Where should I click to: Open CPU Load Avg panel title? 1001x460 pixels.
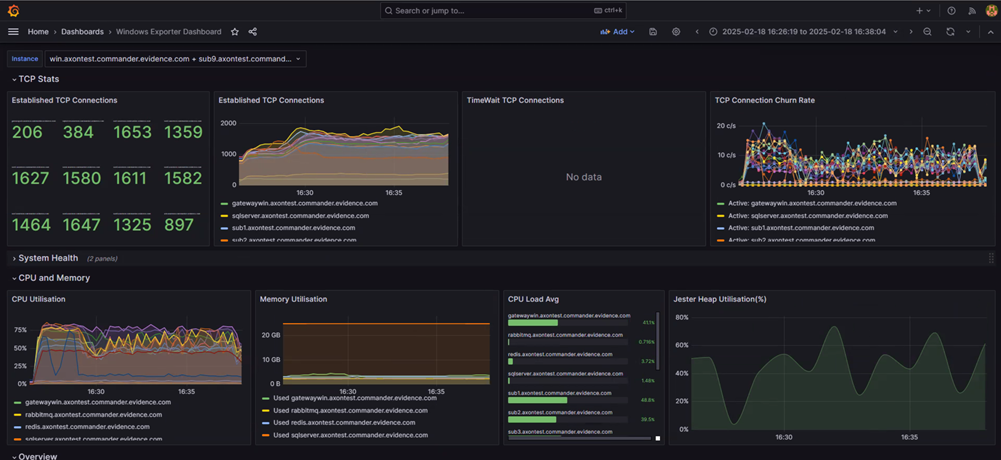[534, 299]
